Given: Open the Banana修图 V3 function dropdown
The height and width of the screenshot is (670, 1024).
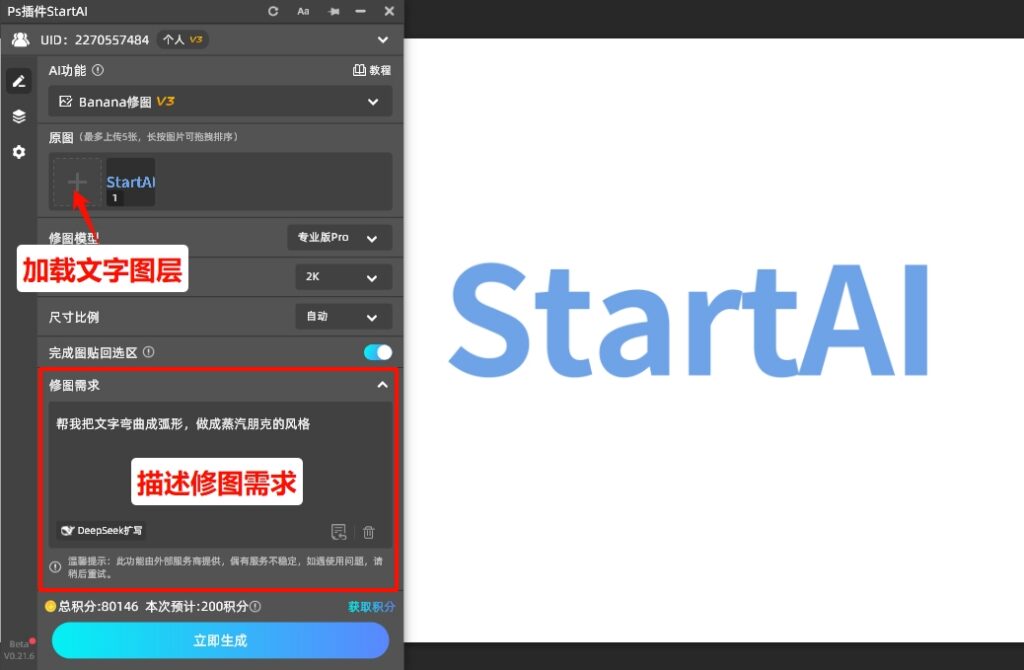Looking at the screenshot, I should (373, 101).
